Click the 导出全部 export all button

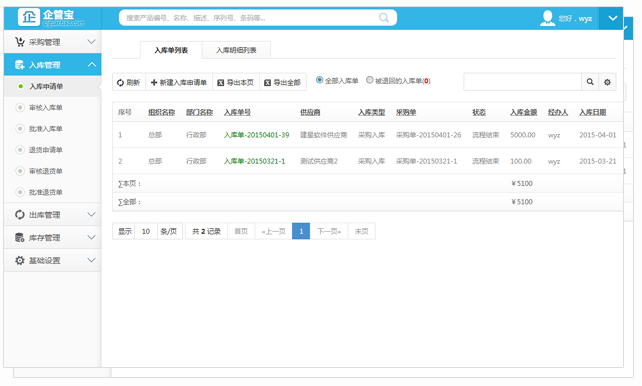point(283,82)
